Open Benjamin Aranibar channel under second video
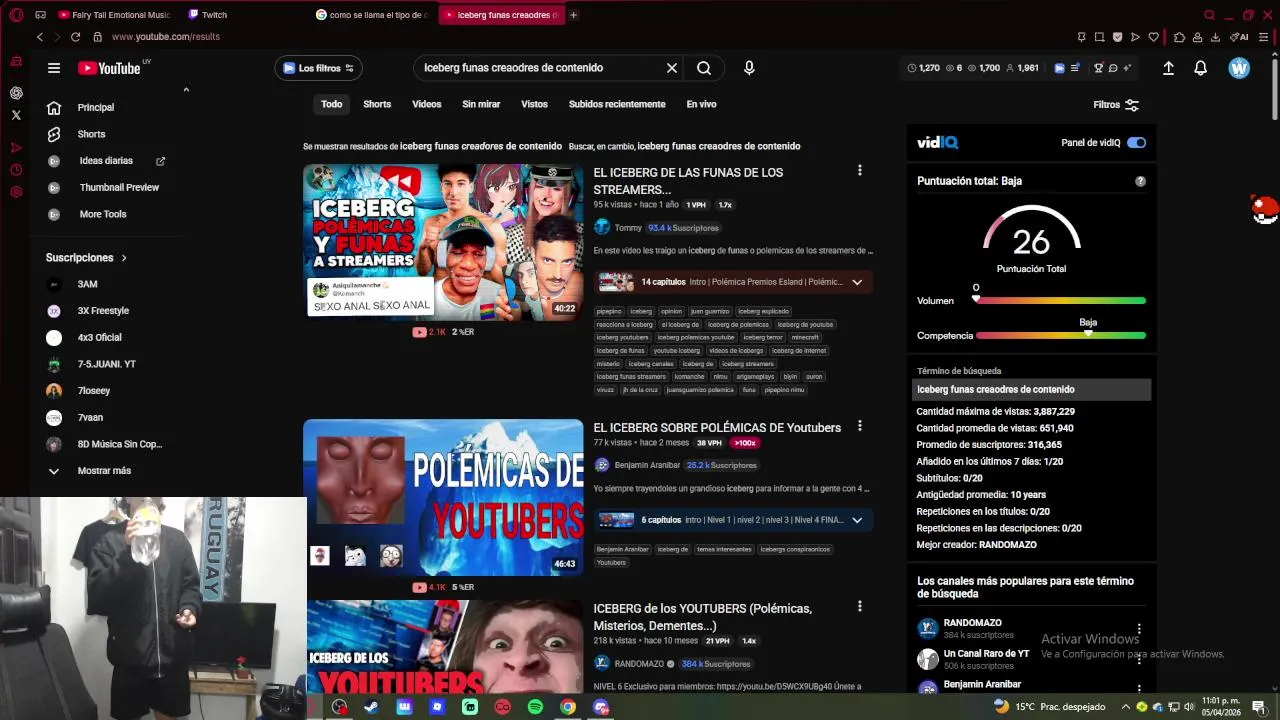This screenshot has height=720, width=1280. pos(647,465)
